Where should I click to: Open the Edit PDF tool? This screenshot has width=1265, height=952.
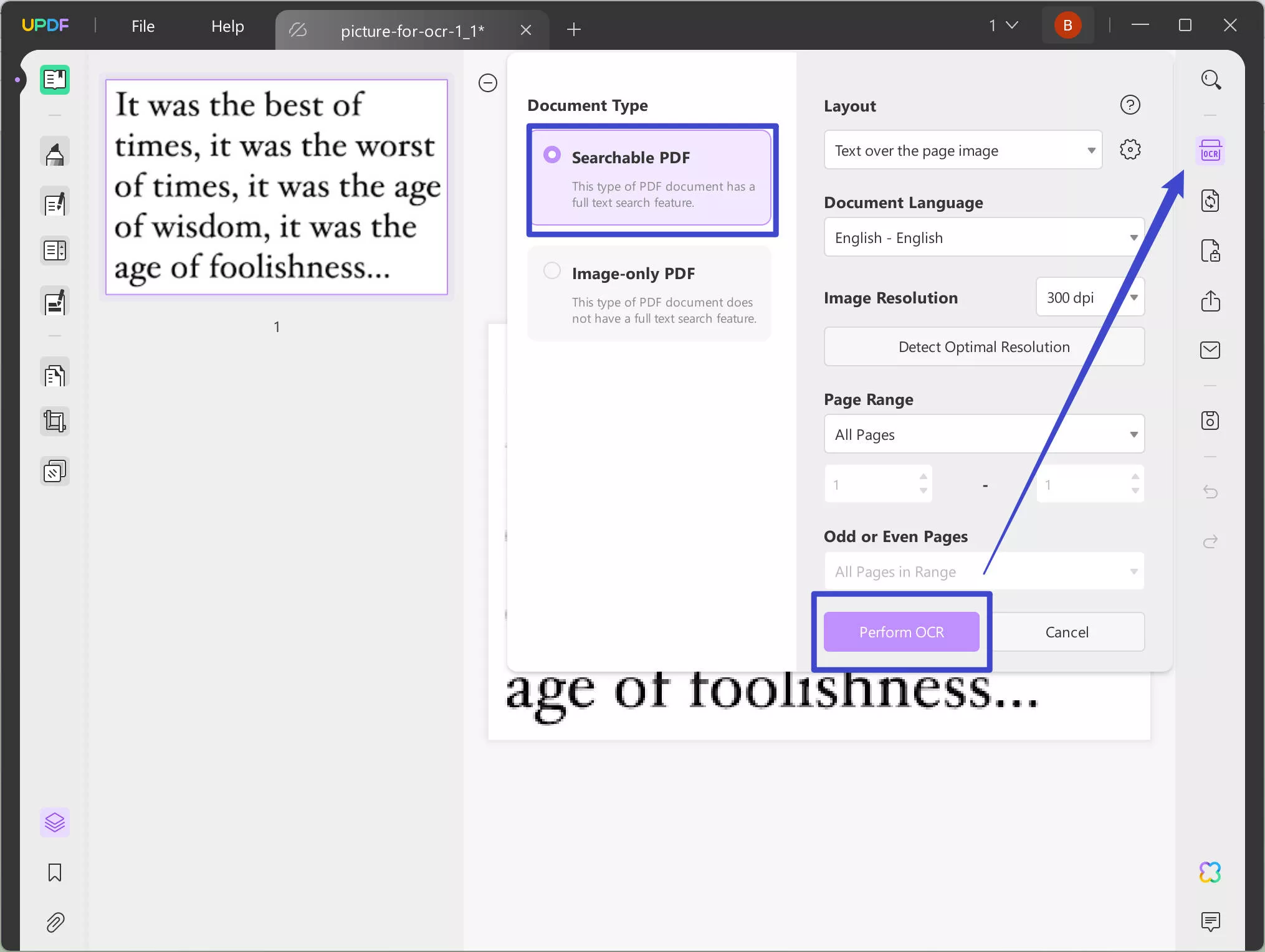click(55, 202)
